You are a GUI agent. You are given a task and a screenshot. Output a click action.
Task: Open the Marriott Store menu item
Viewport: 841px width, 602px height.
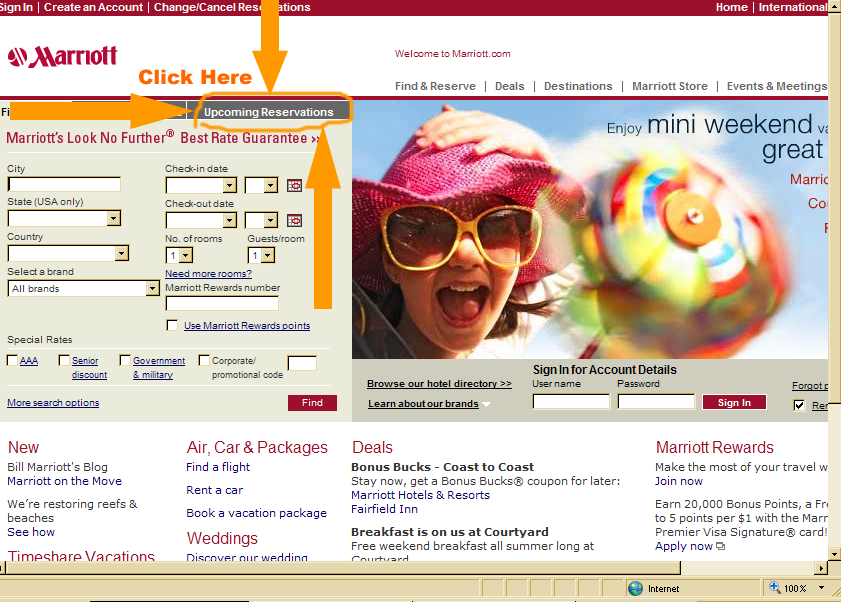click(669, 86)
